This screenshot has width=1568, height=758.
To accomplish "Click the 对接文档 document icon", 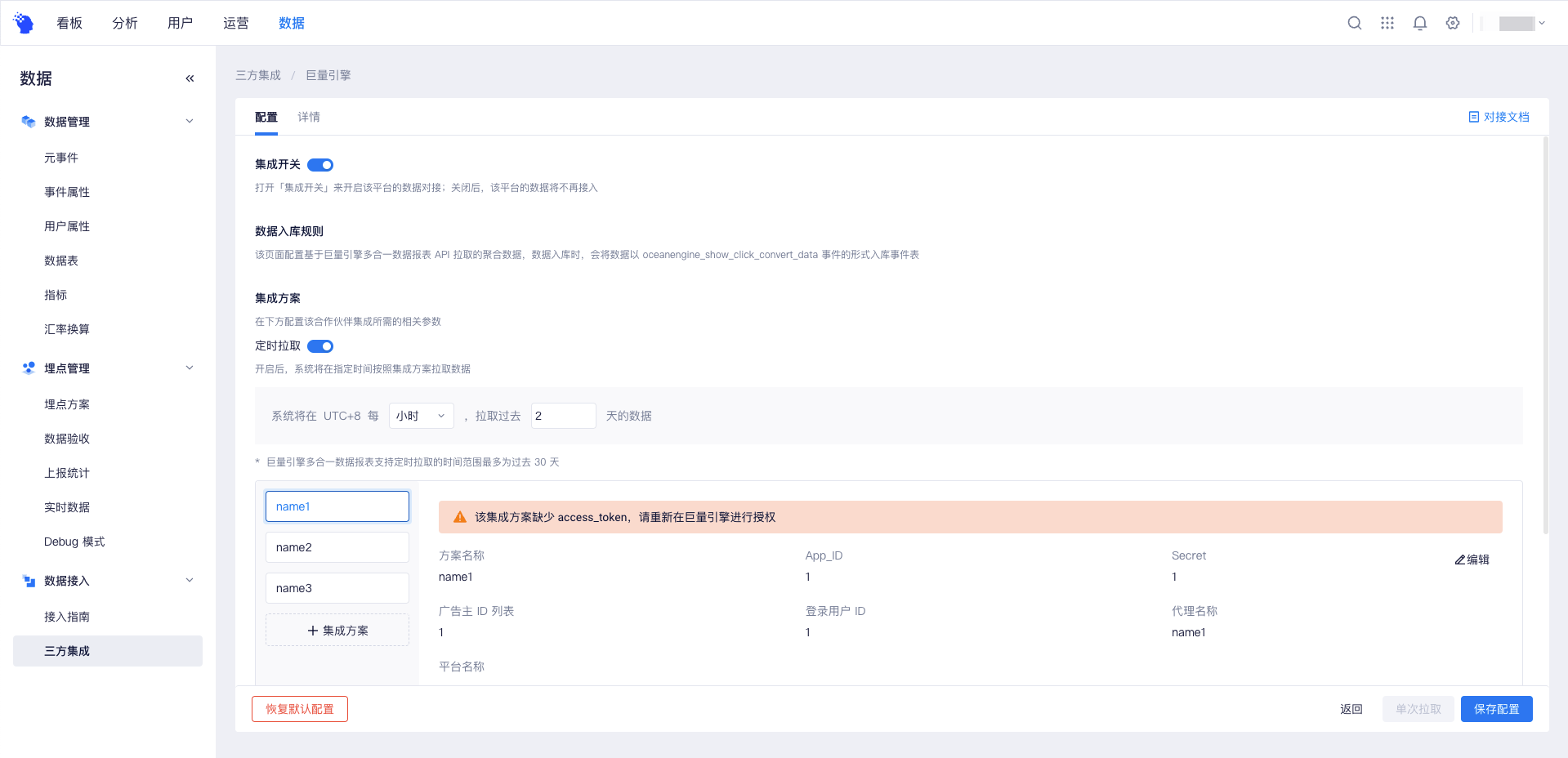I will pos(1473,117).
